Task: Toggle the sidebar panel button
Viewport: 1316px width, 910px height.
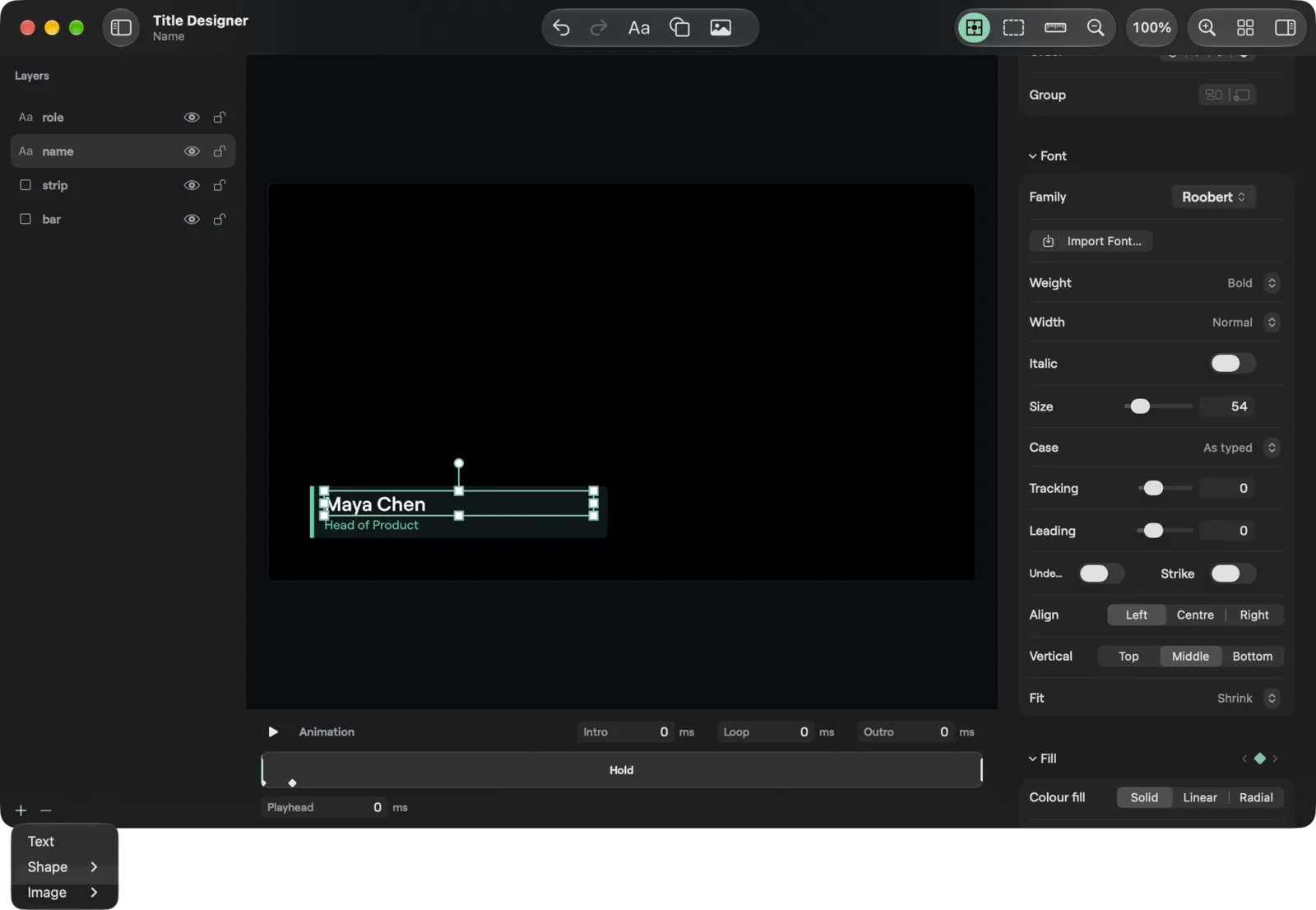Action: [x=121, y=28]
